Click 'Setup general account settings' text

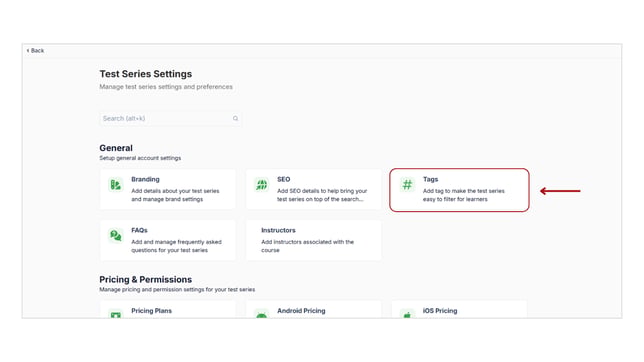(x=140, y=158)
